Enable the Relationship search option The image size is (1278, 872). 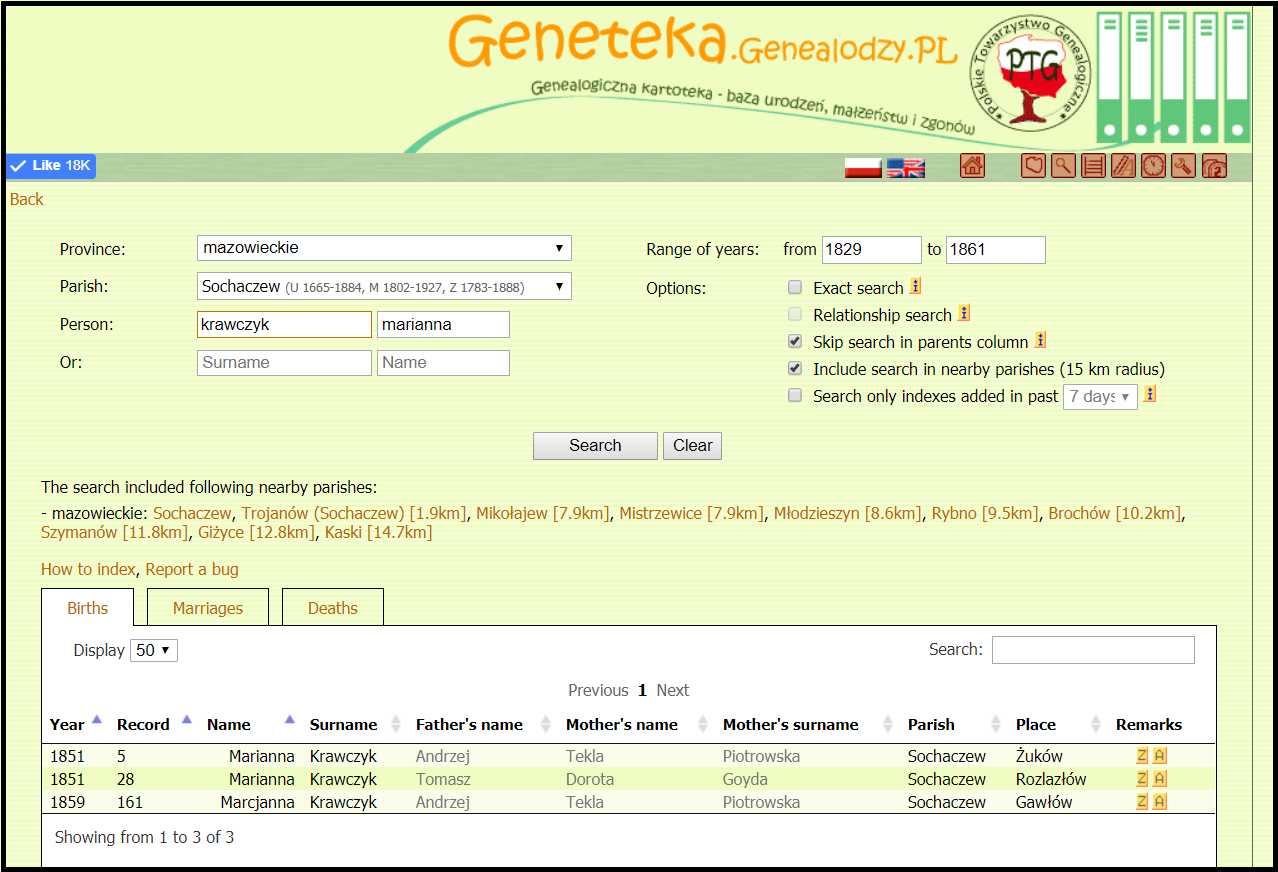coord(795,314)
